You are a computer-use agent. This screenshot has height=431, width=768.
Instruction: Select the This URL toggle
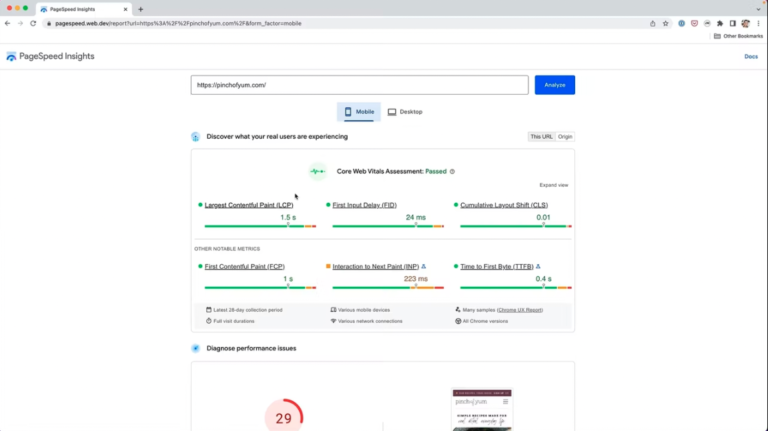(541, 137)
